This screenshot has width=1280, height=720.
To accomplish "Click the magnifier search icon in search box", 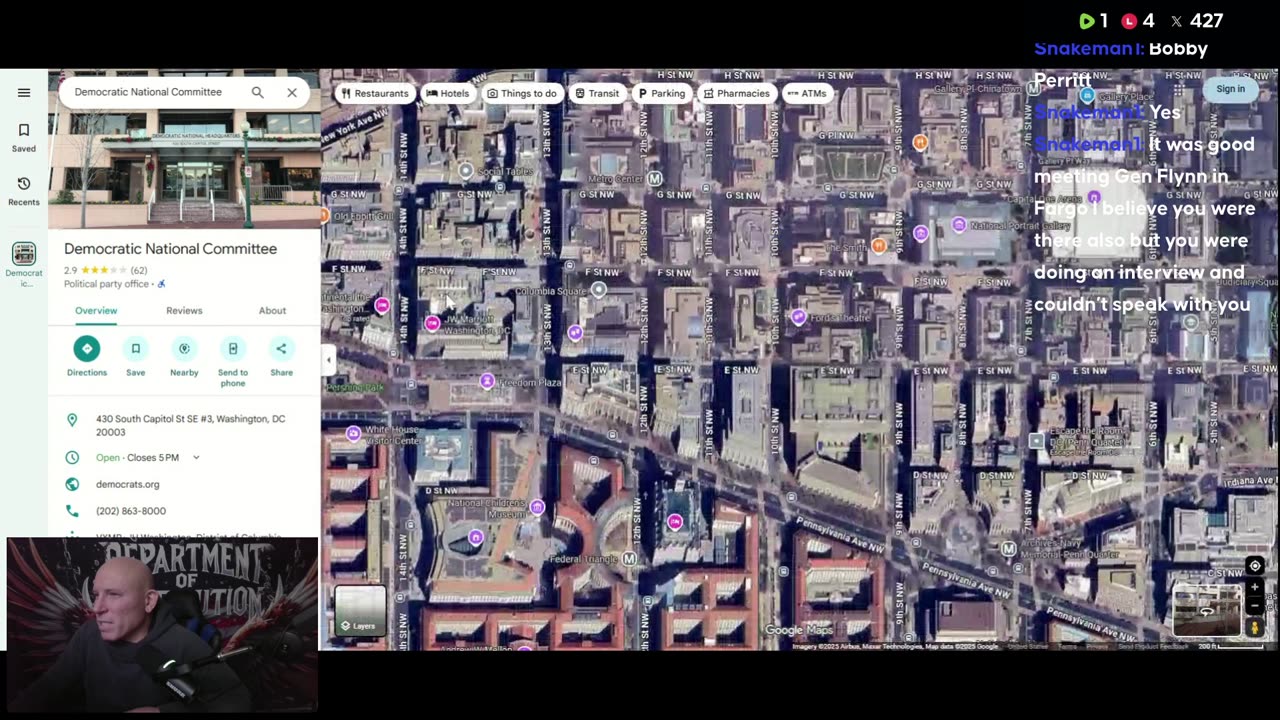I will 257,92.
